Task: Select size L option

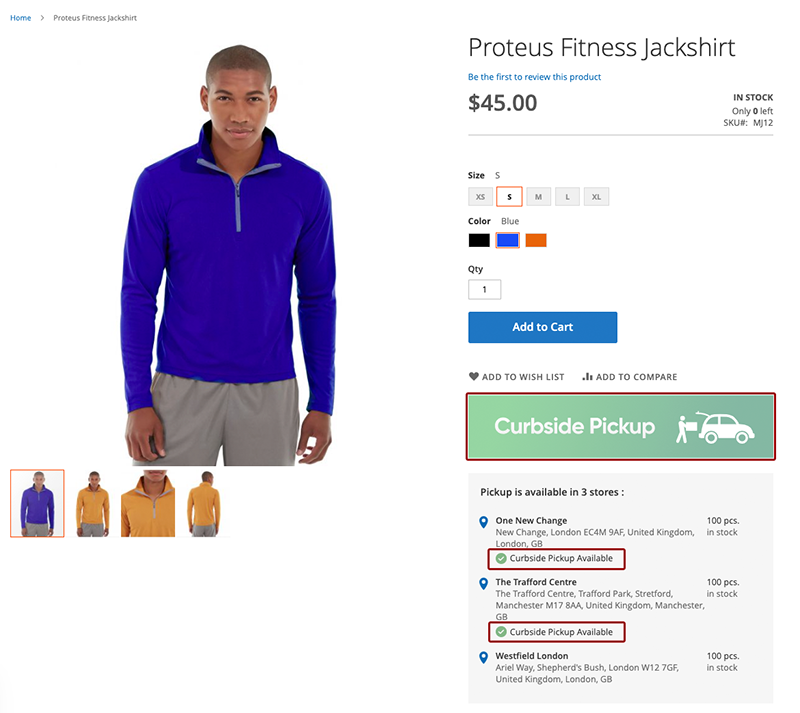Action: tap(567, 197)
